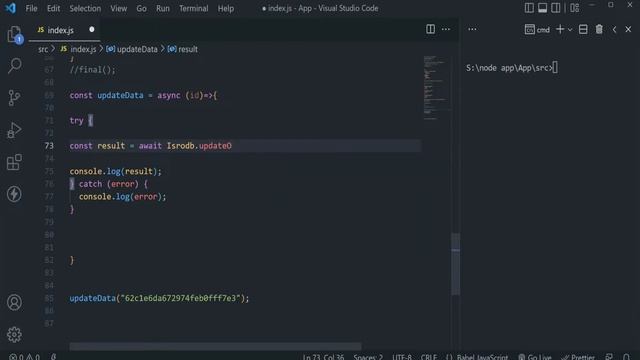The width and height of the screenshot is (640, 360).
Task: Open the src breadcrumb dropdown
Action: coord(43,49)
